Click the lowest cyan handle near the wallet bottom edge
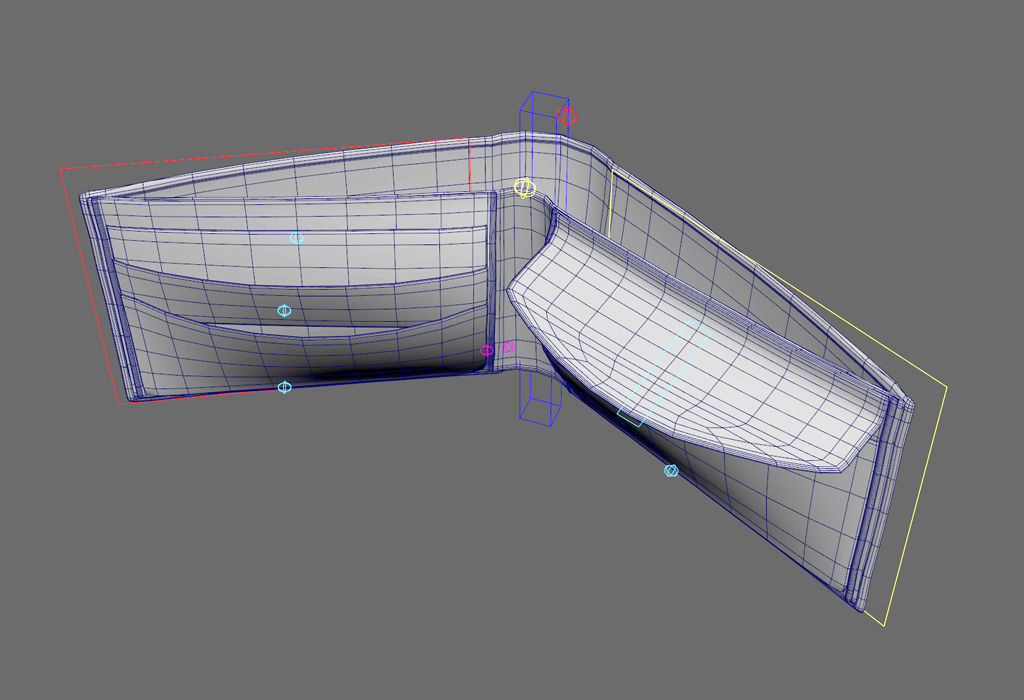 283,386
